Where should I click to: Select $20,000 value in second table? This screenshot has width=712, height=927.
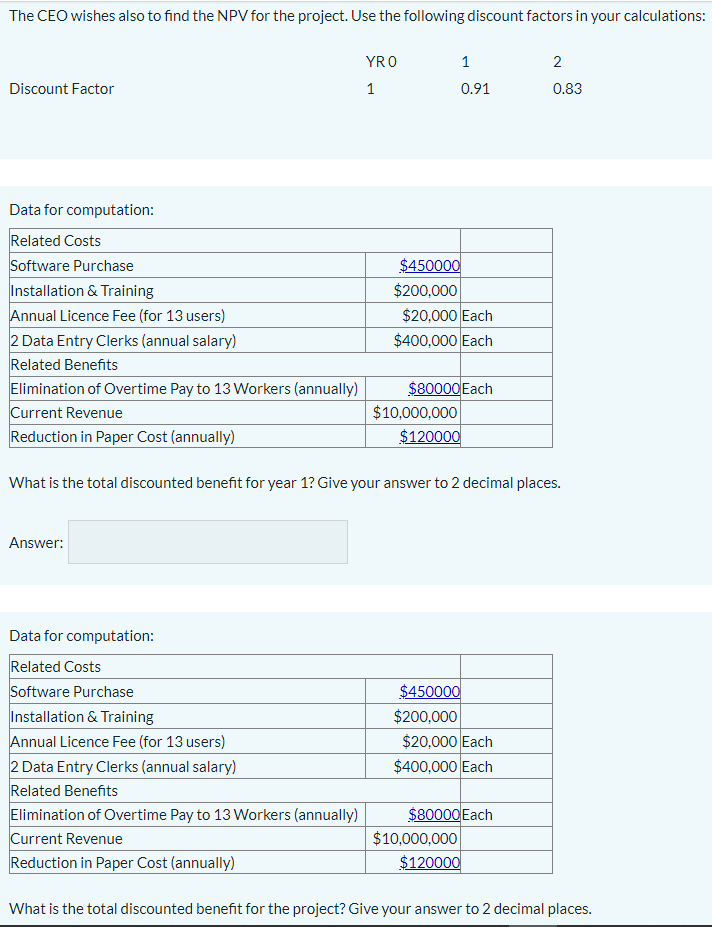(430, 741)
